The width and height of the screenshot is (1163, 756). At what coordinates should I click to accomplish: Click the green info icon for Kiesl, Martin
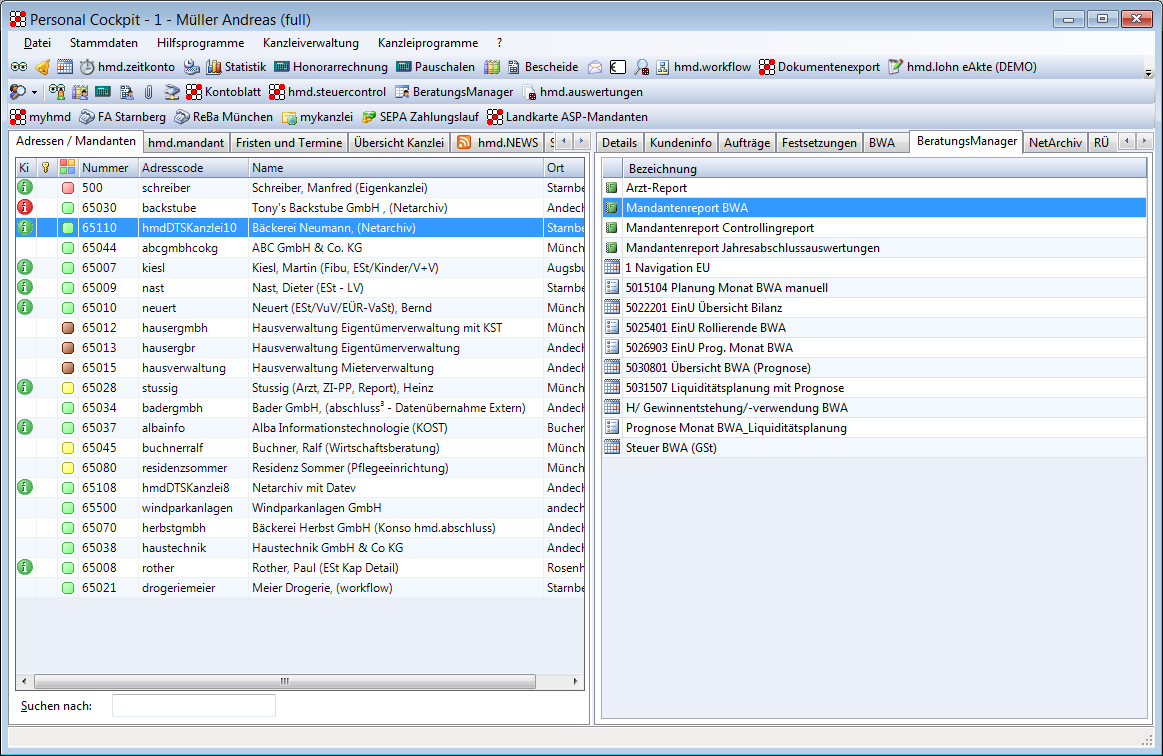[26, 267]
